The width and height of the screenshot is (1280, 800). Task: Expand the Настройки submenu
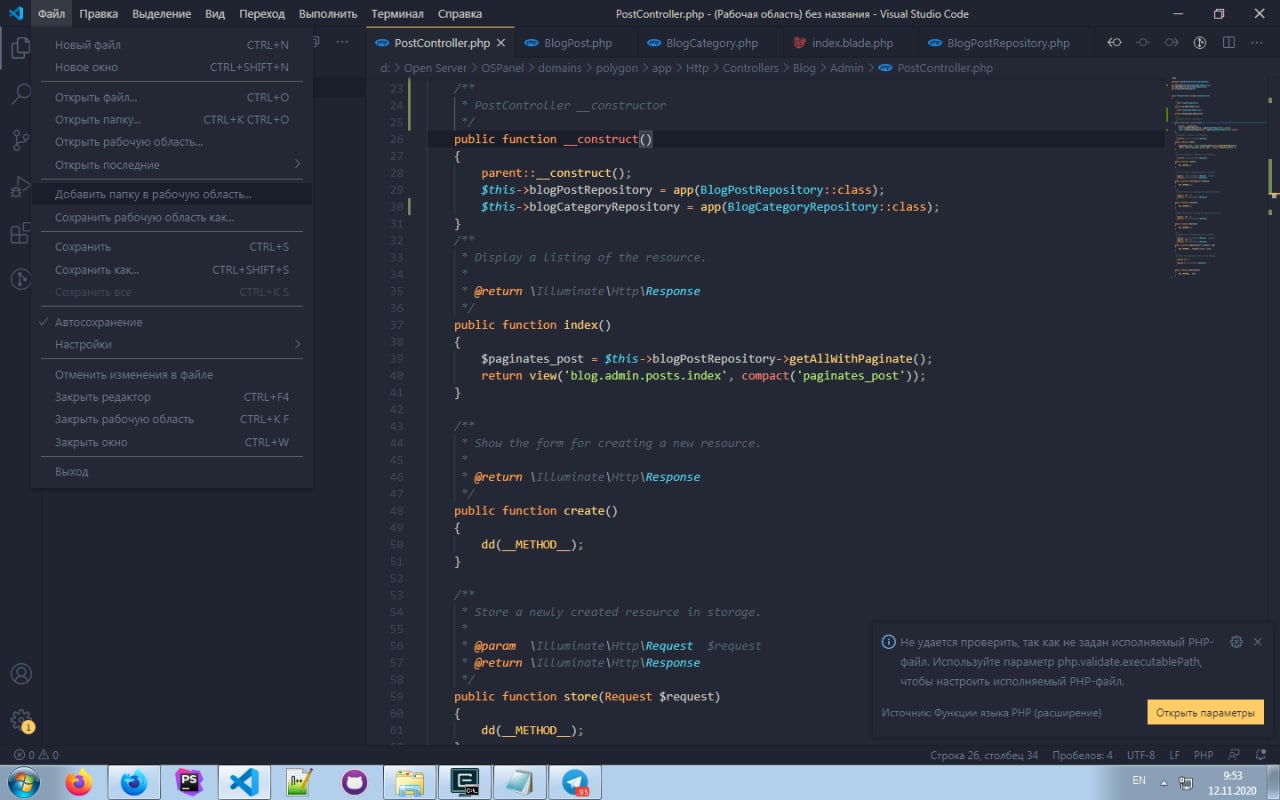point(172,344)
